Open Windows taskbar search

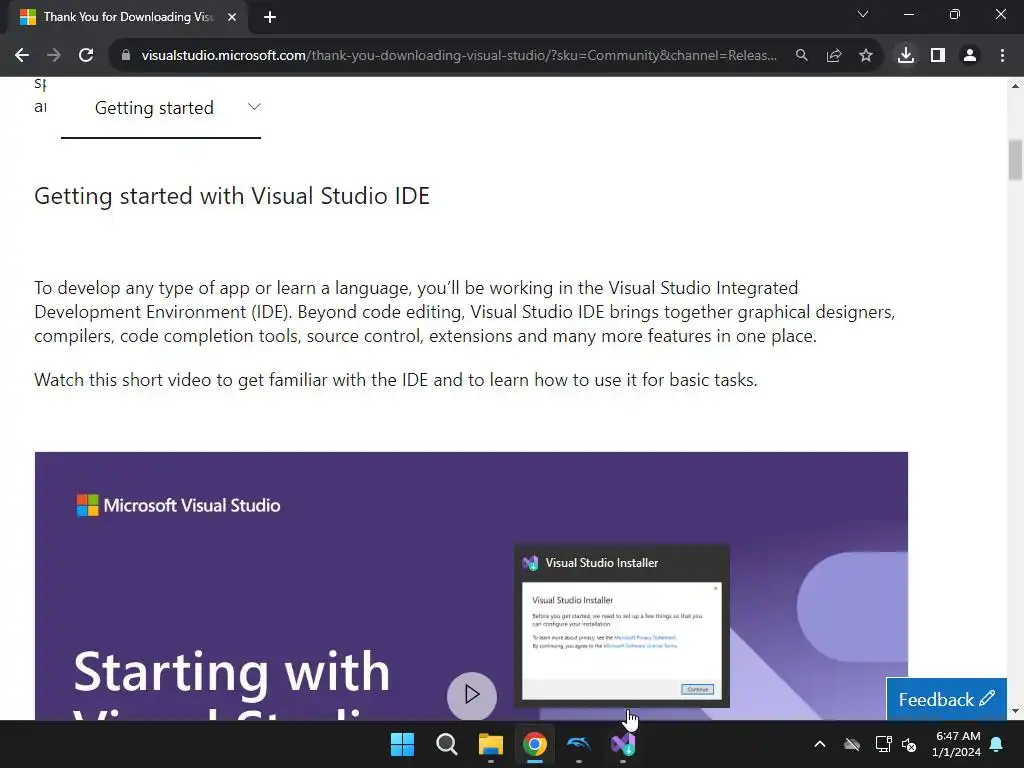[447, 744]
